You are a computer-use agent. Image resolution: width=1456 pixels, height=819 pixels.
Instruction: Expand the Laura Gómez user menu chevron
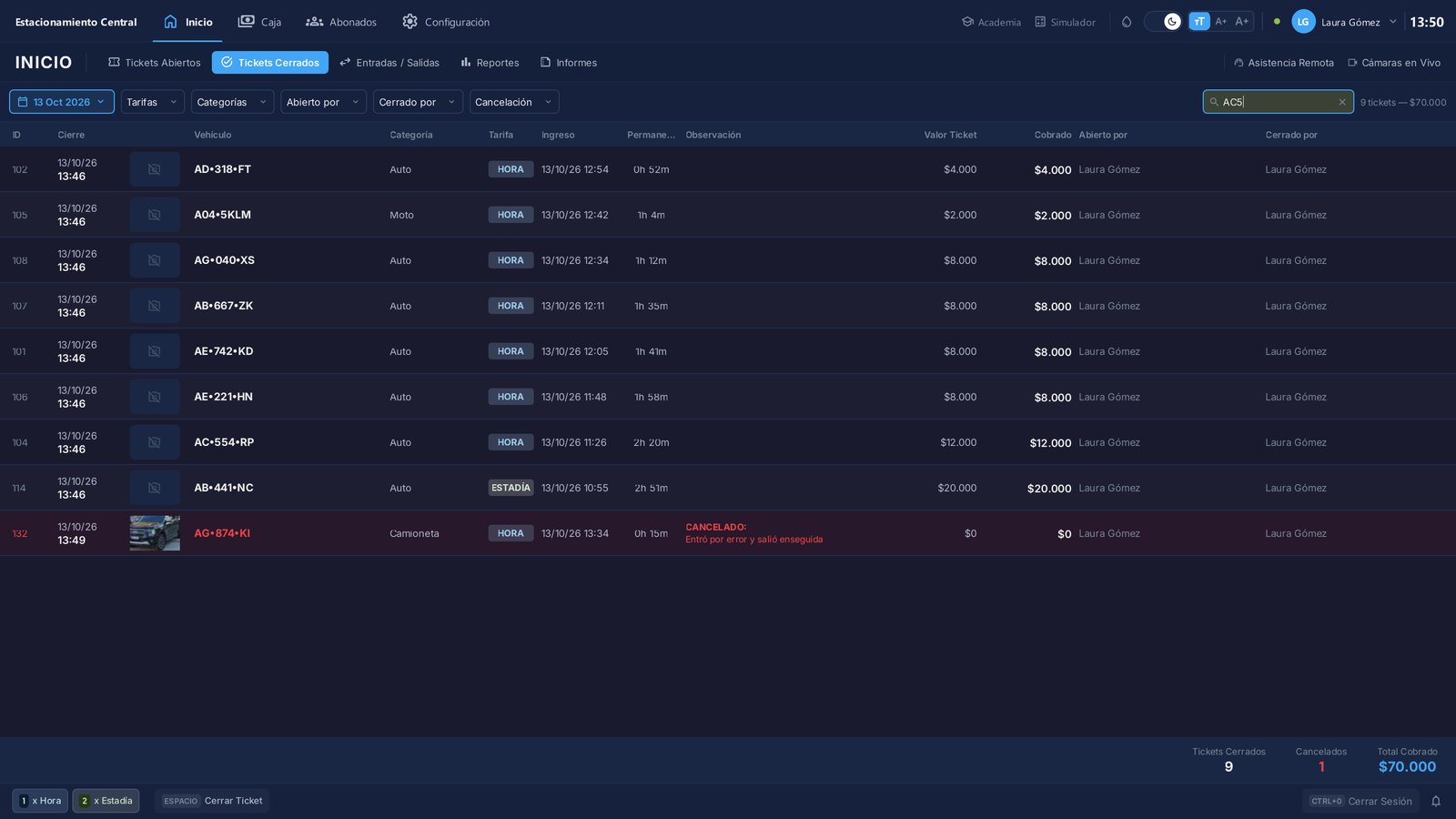1392,22
